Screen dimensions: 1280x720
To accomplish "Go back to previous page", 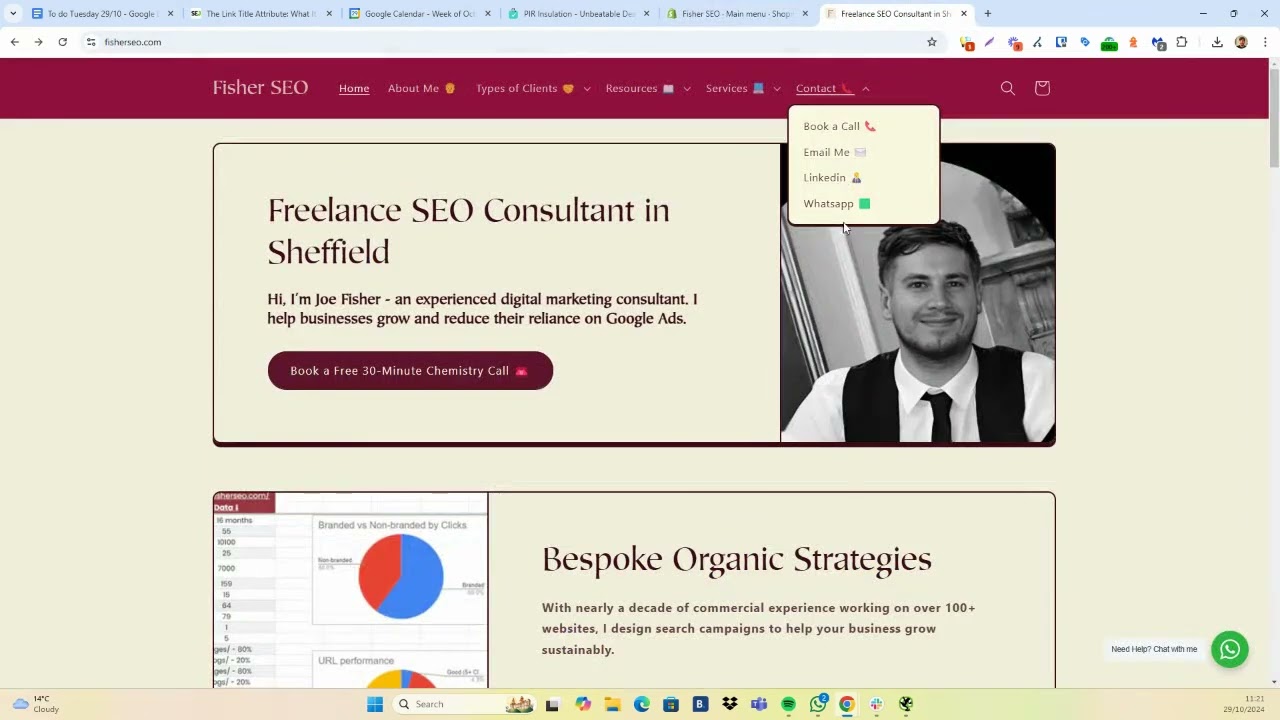I will (x=15, y=42).
